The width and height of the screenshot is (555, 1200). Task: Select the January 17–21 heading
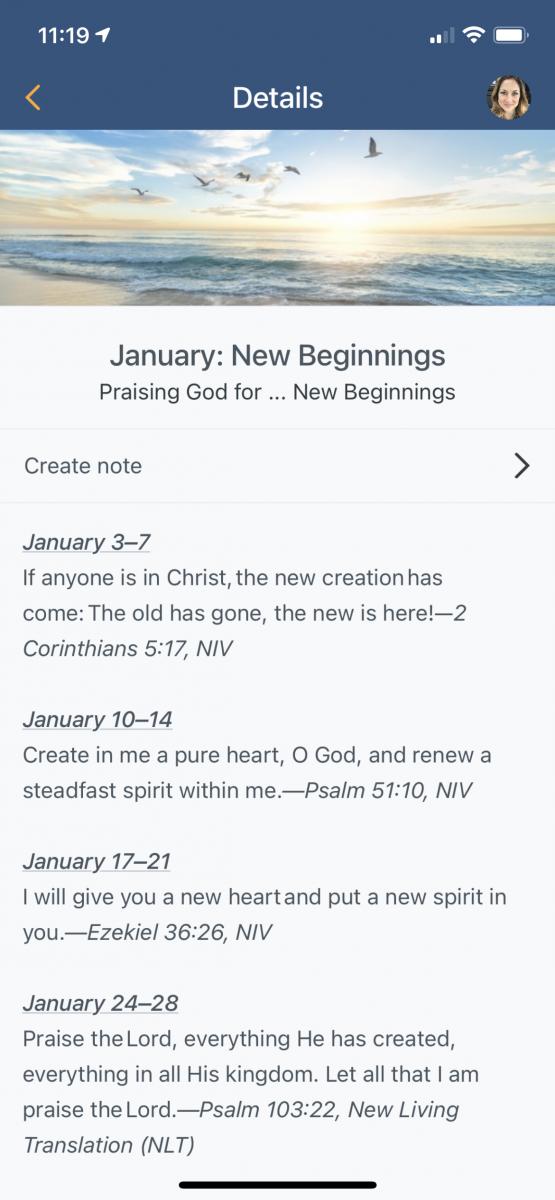pos(96,861)
